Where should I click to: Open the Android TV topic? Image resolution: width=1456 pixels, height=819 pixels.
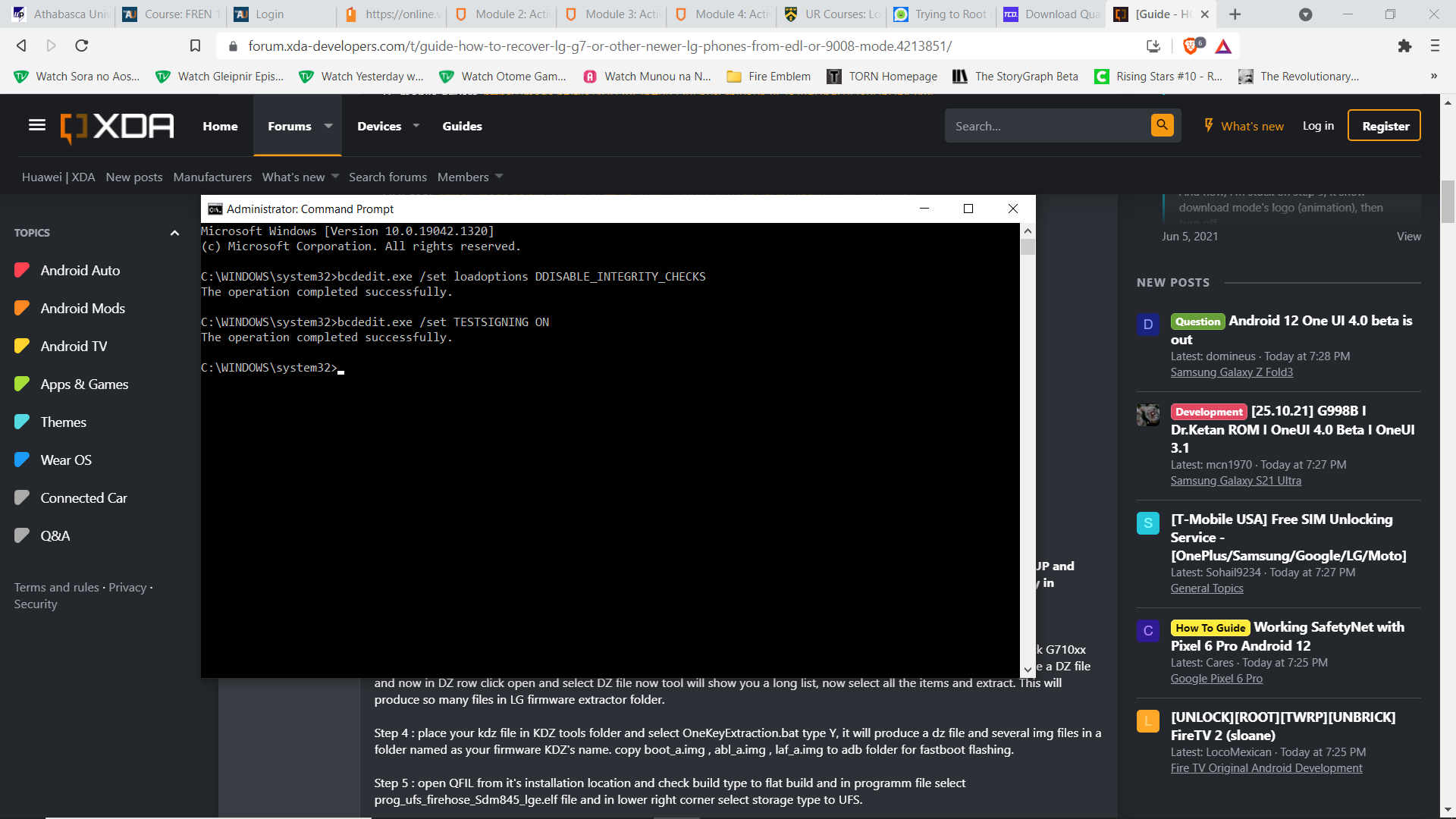(x=74, y=347)
